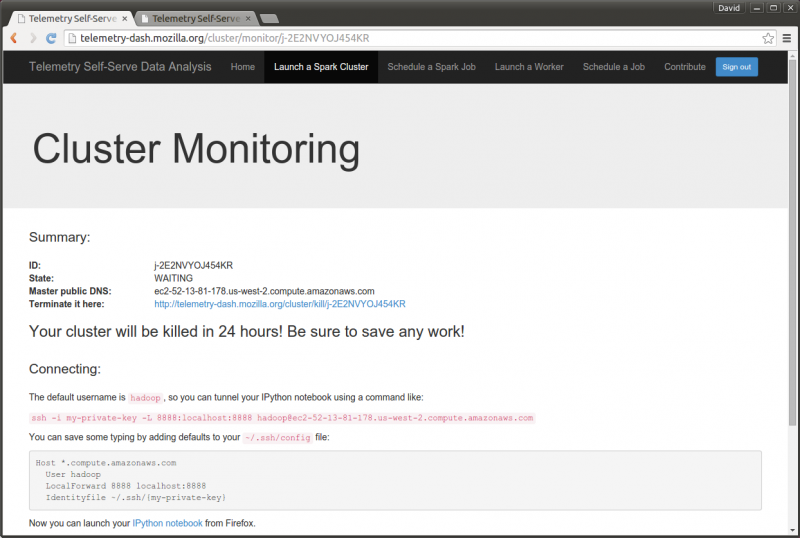Screen dimensions: 800x538
Task: Reload the page with refresh icon
Action: click(x=51, y=38)
